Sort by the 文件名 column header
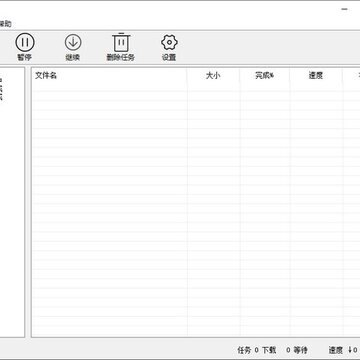Screen dimensions: 360x360 (x=109, y=76)
